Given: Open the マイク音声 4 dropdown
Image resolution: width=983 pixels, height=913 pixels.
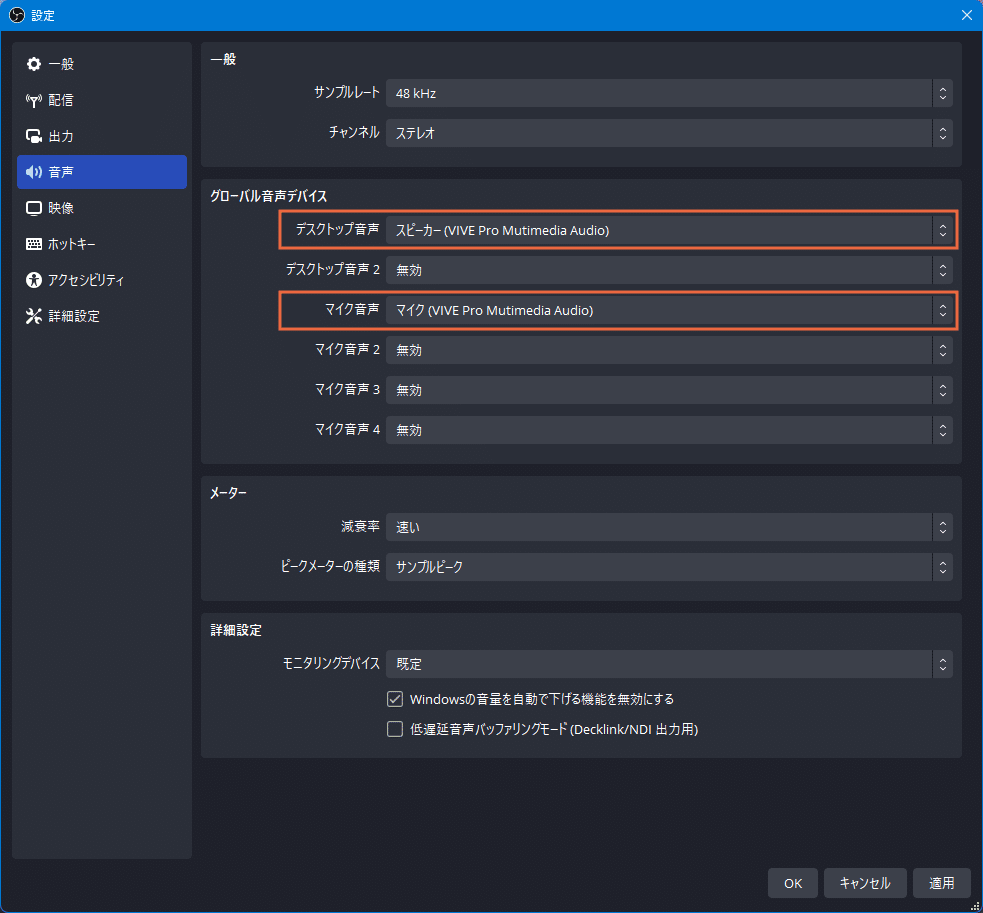Looking at the screenshot, I should coord(669,430).
